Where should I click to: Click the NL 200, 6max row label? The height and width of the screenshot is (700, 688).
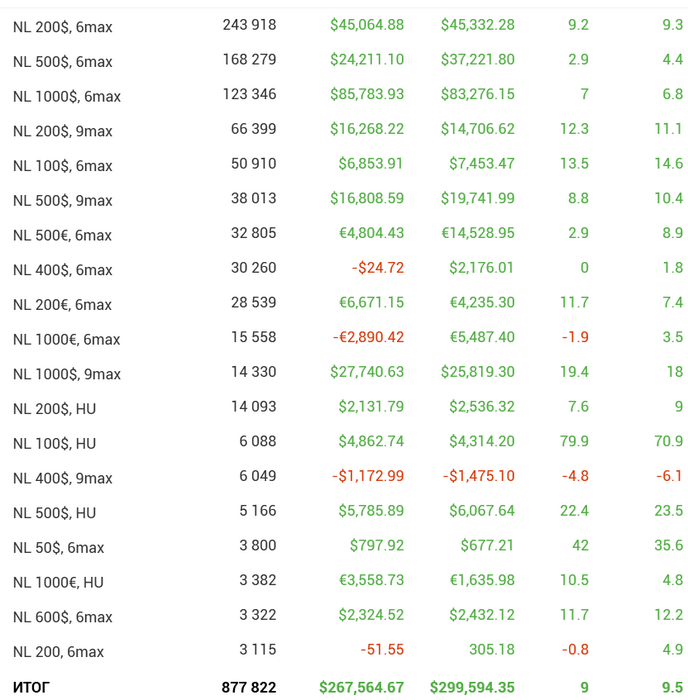58,652
